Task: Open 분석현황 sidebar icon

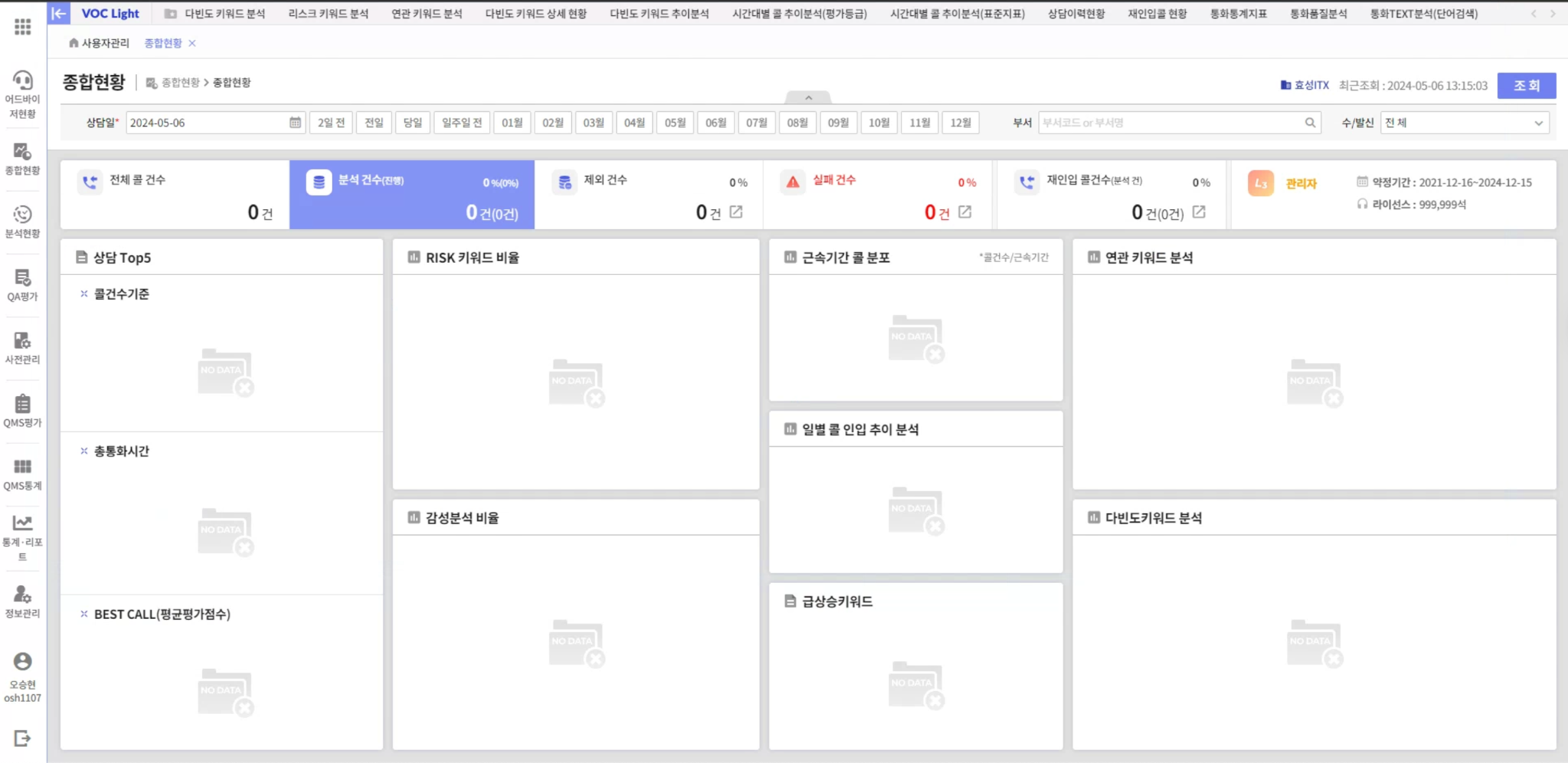Action: pyautogui.click(x=23, y=222)
